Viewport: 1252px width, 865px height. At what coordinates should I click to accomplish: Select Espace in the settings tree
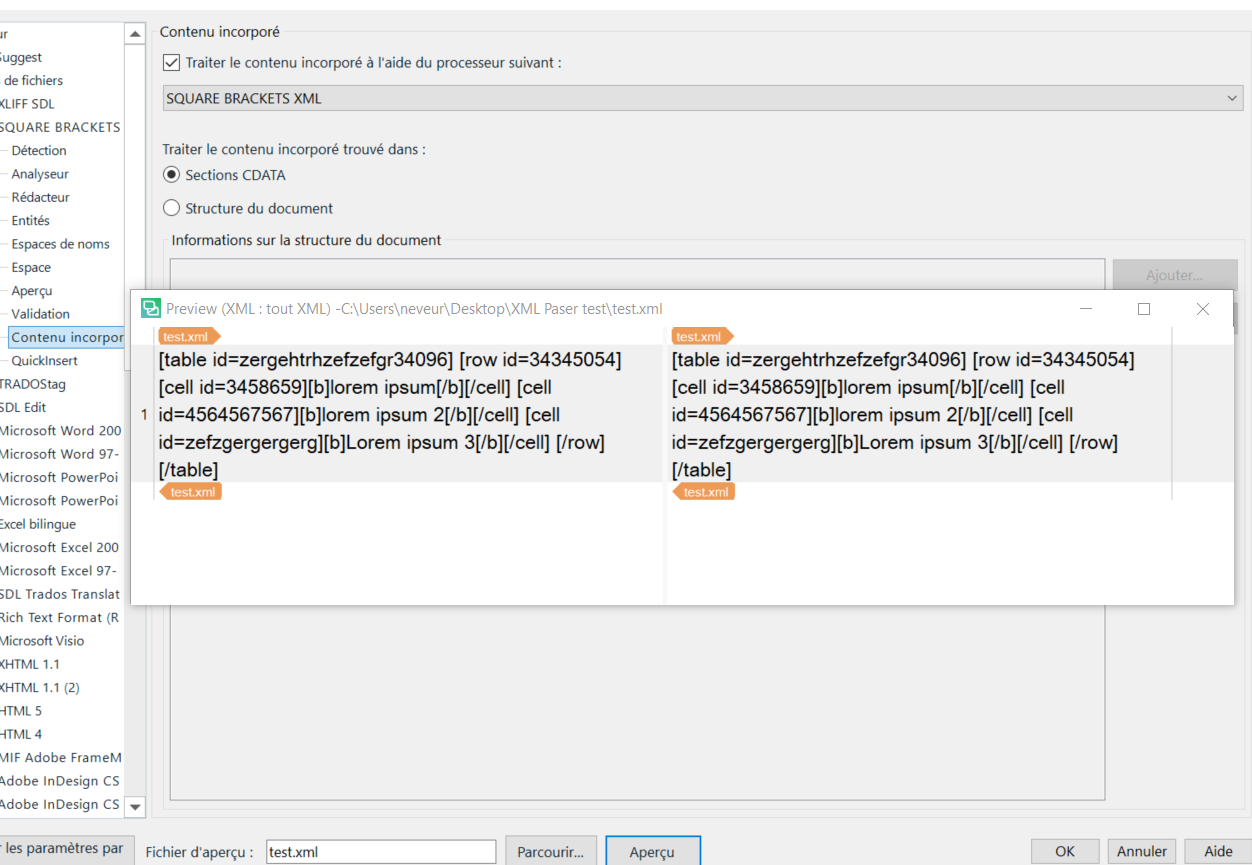(31, 267)
